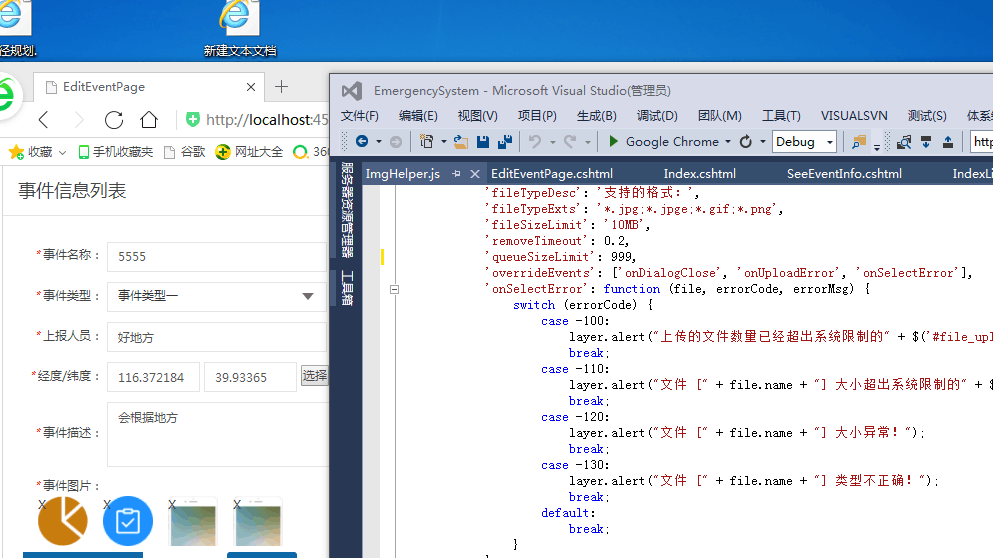
Task: Collapse the onSelectError function code block
Action: tap(395, 289)
